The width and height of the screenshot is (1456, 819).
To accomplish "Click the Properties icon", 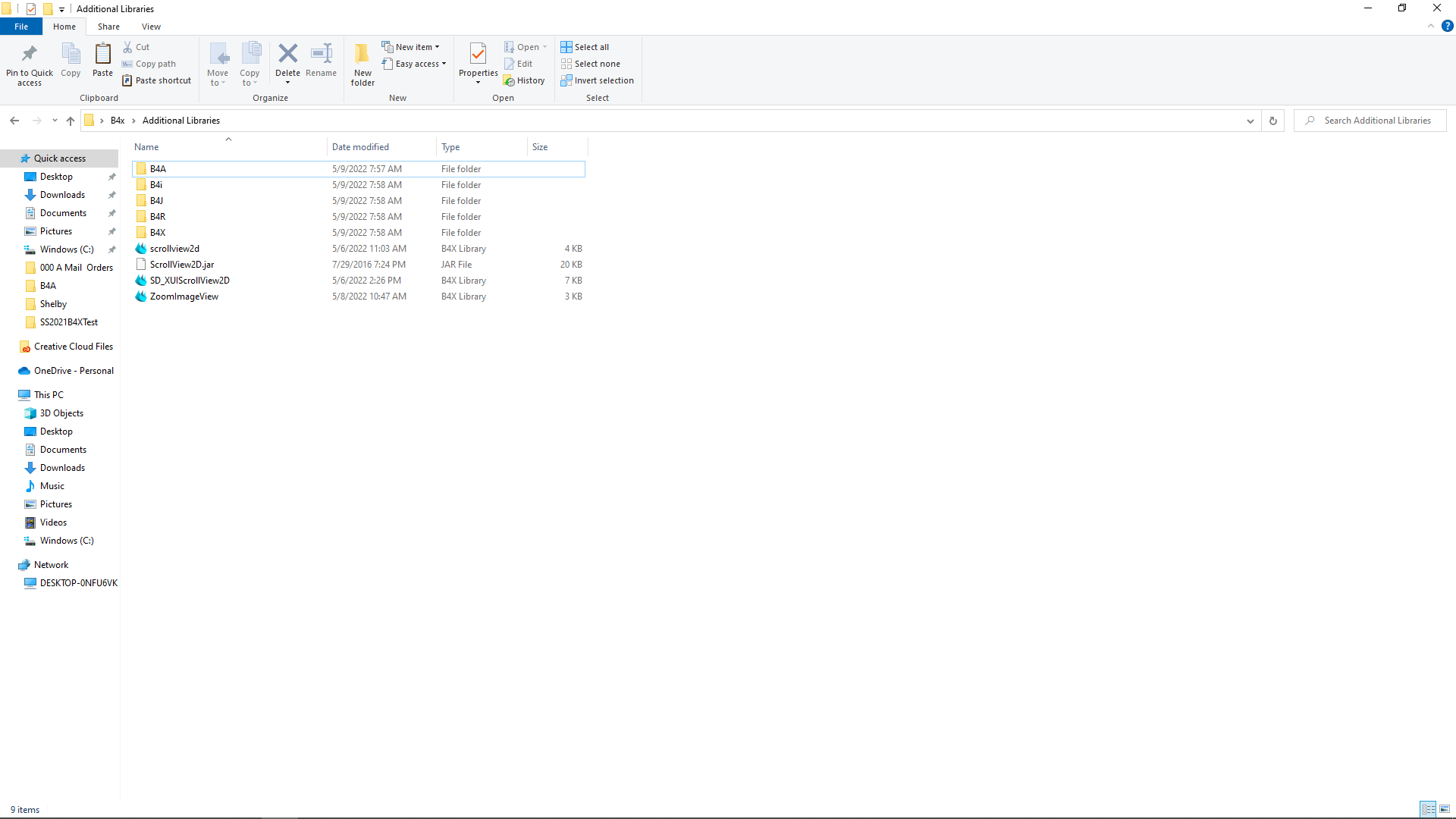I will pos(478,54).
